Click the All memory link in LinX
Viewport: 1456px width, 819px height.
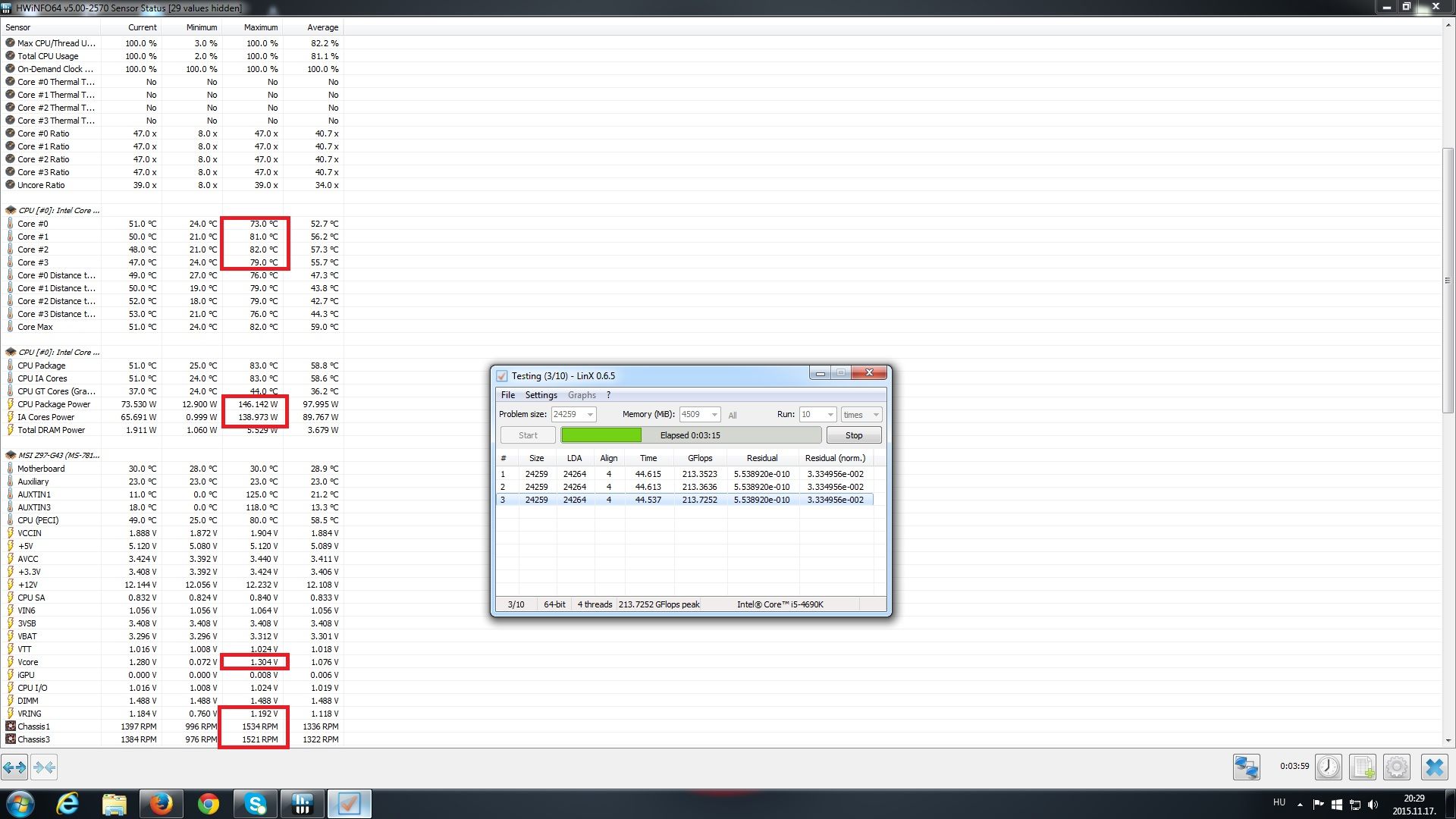click(733, 416)
